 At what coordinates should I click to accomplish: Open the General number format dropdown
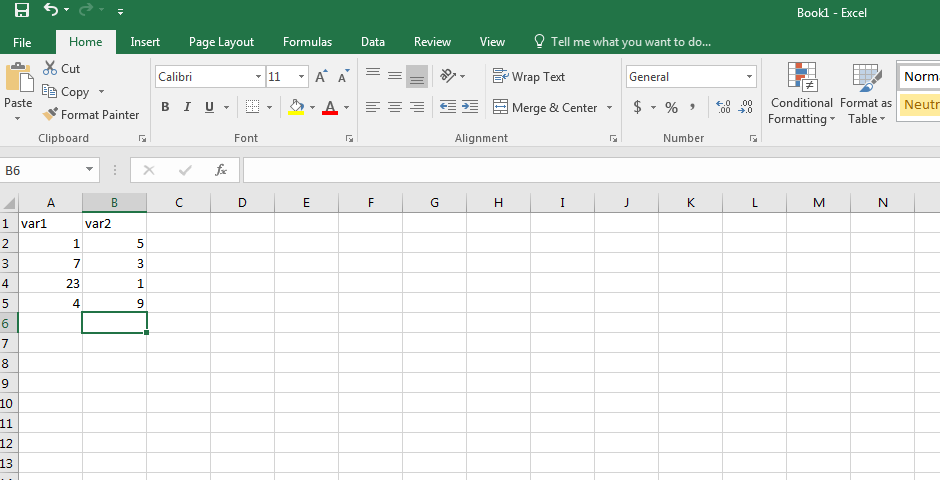point(749,77)
